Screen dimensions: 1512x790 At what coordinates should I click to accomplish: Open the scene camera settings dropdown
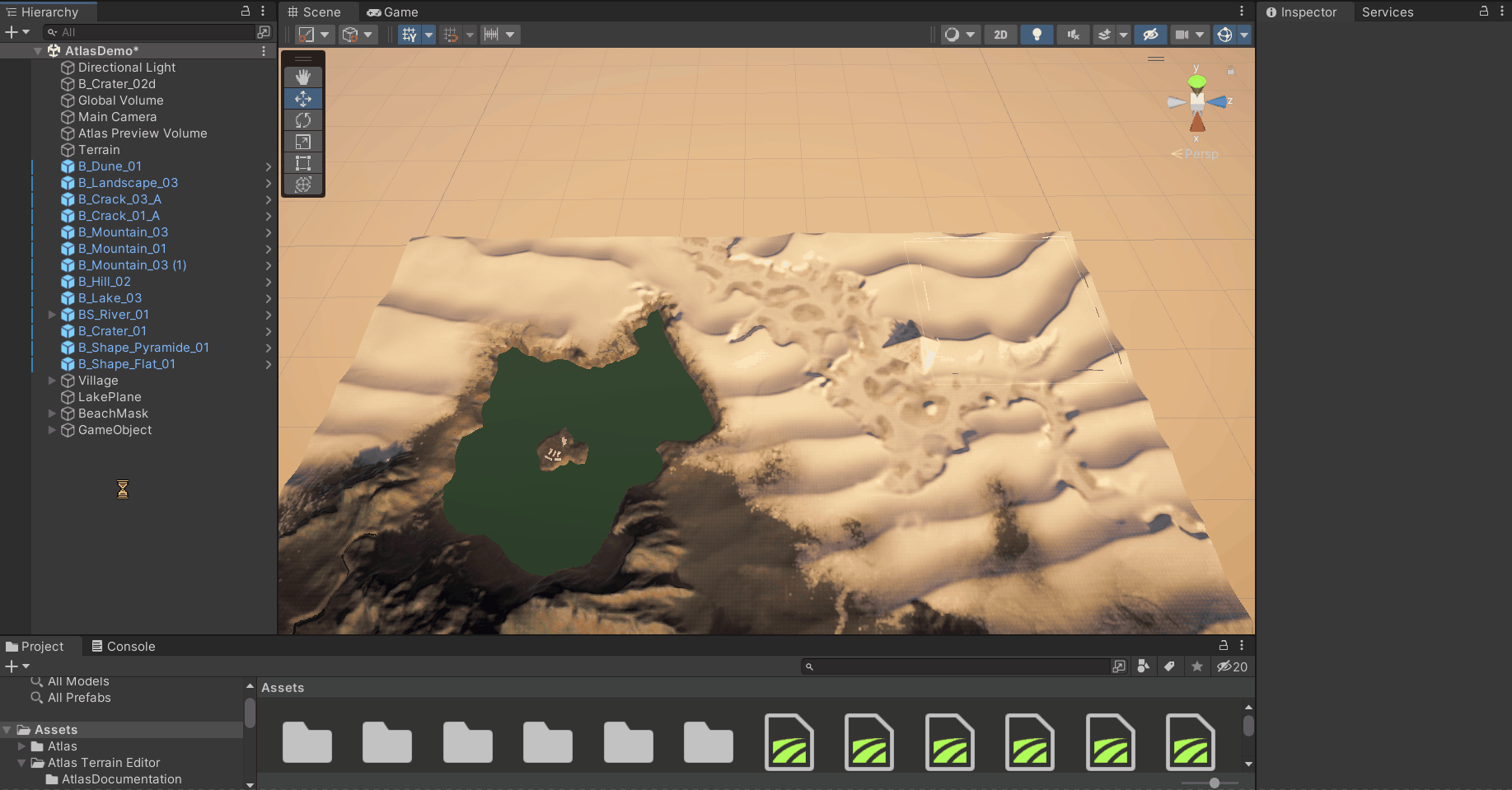[x=1200, y=35]
